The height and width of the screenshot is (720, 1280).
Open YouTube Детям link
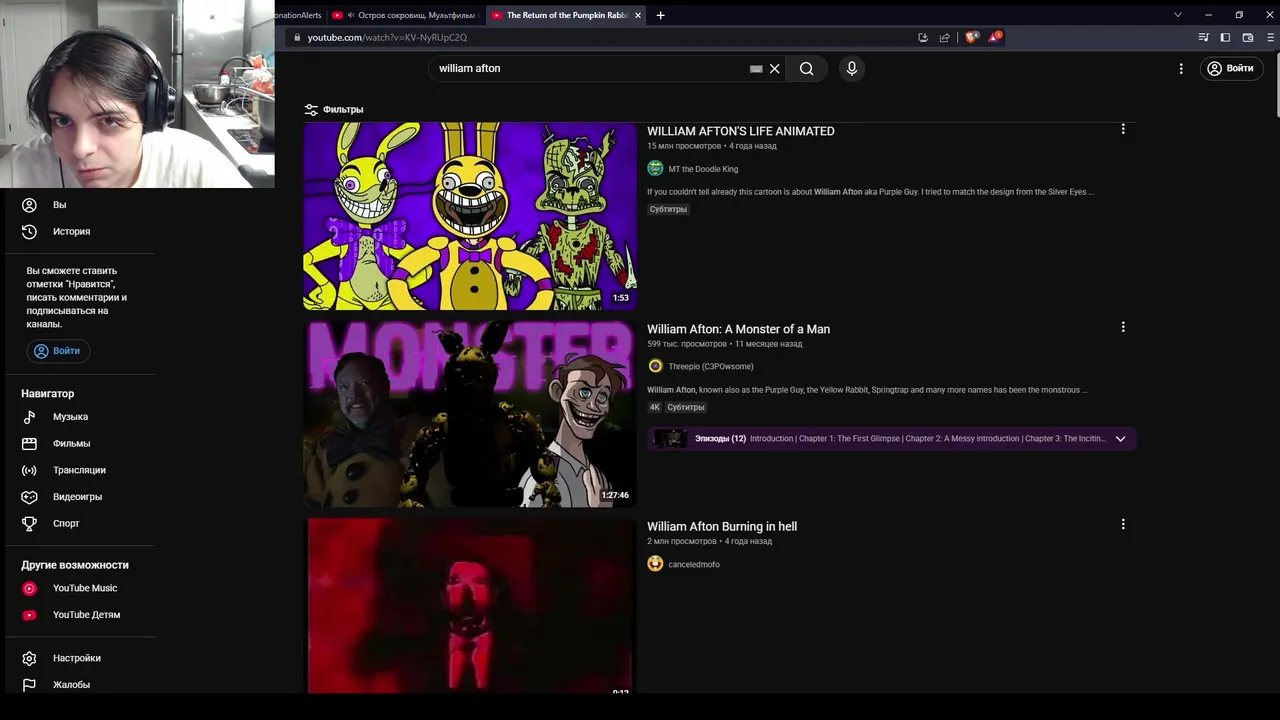click(x=80, y=614)
